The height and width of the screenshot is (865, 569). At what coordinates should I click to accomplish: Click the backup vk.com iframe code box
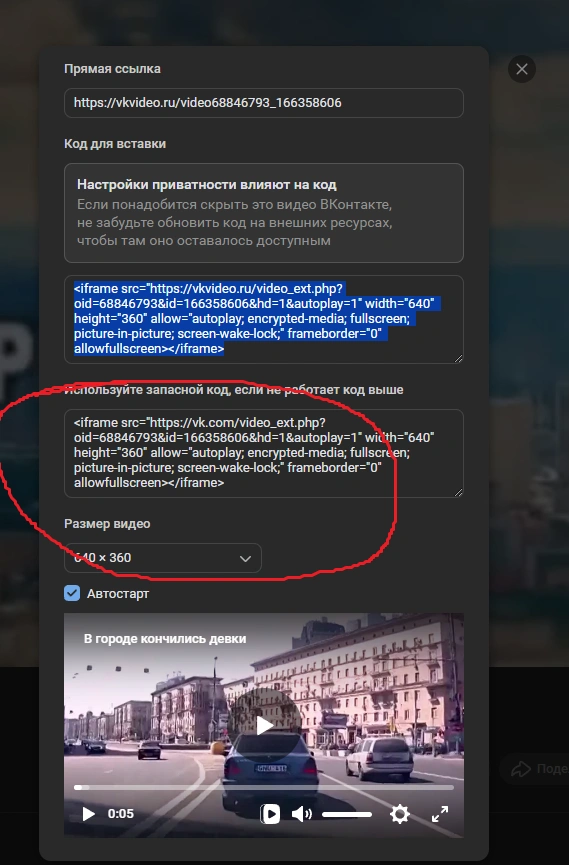pyautogui.click(x=264, y=453)
